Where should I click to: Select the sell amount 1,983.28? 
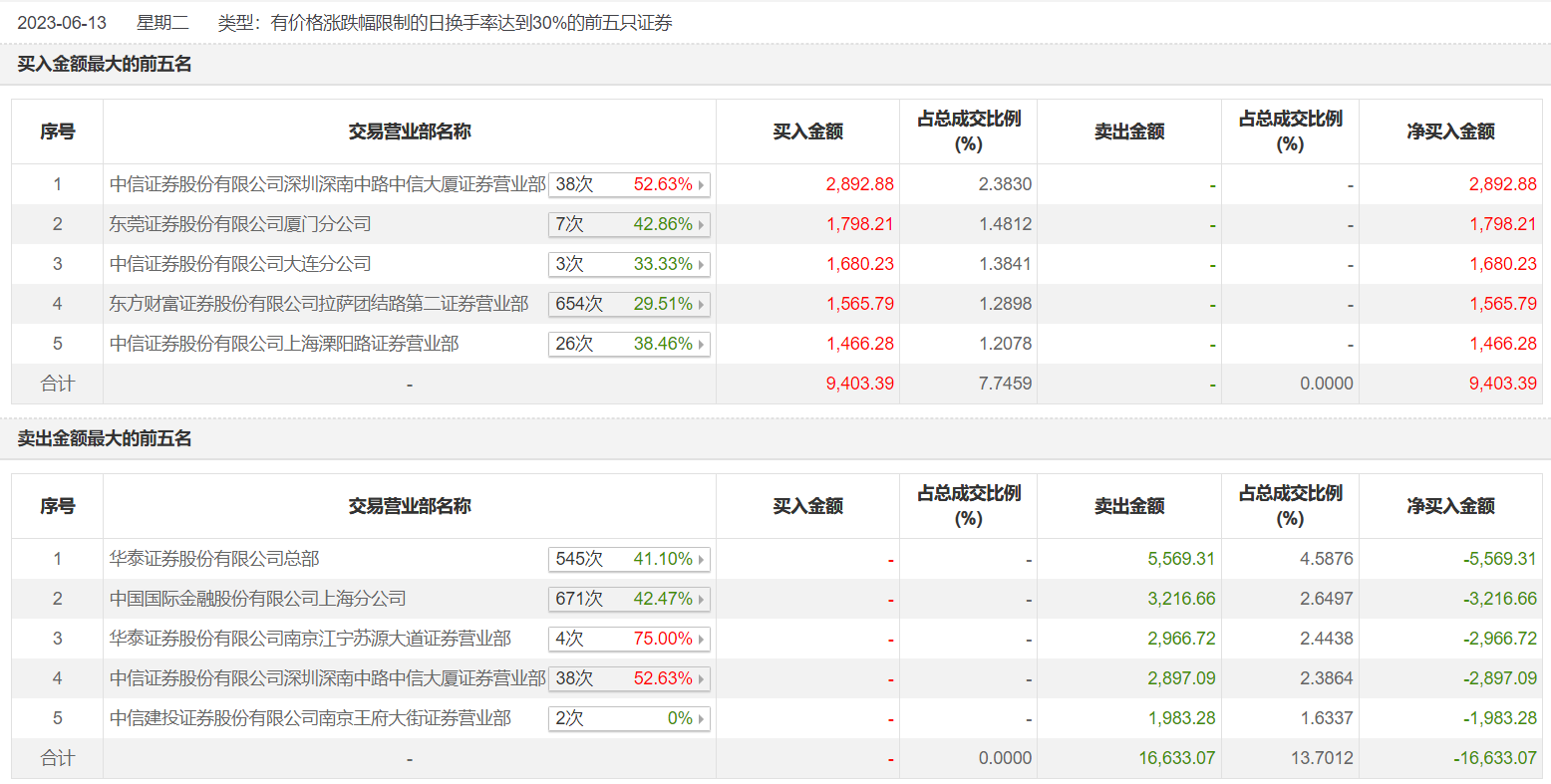click(x=1181, y=718)
